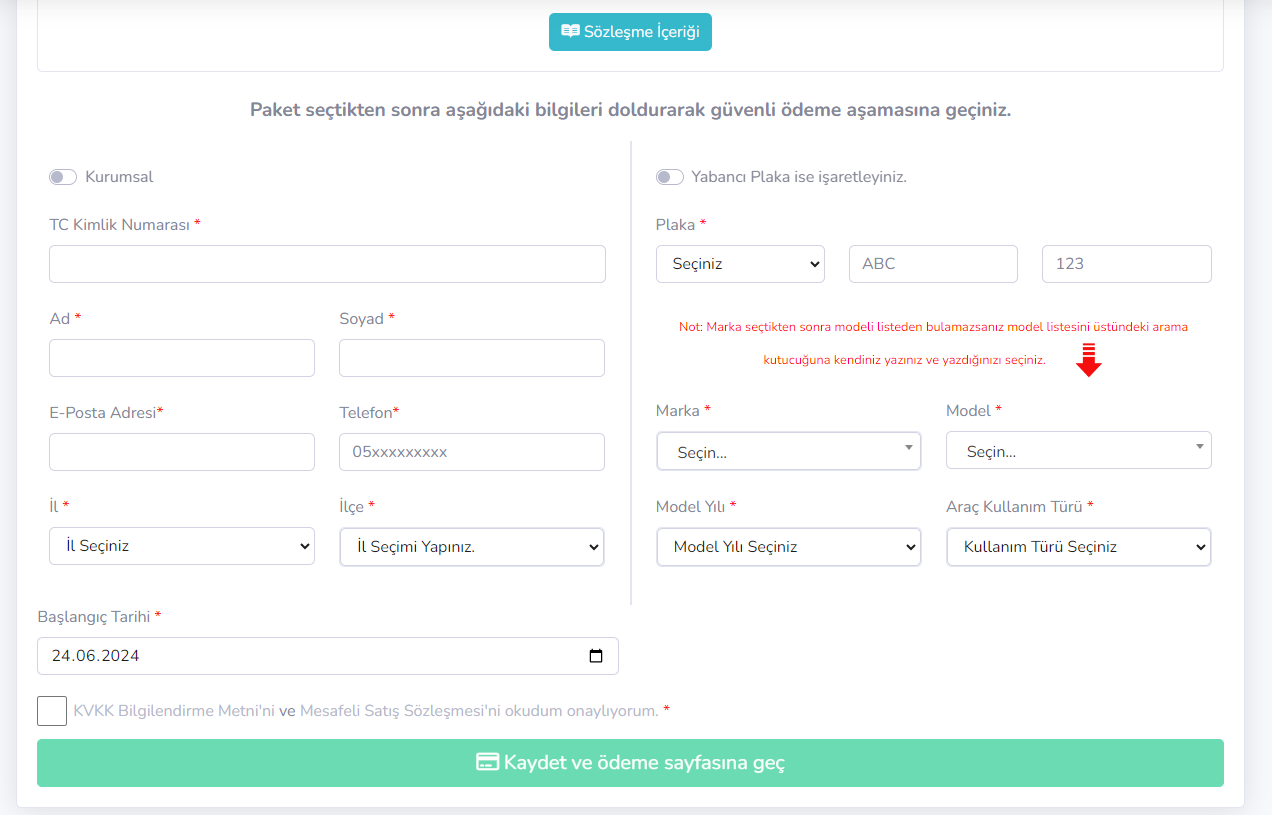Enable the Yabancı Plaka switch
The width and height of the screenshot is (1272, 815).
coord(670,177)
